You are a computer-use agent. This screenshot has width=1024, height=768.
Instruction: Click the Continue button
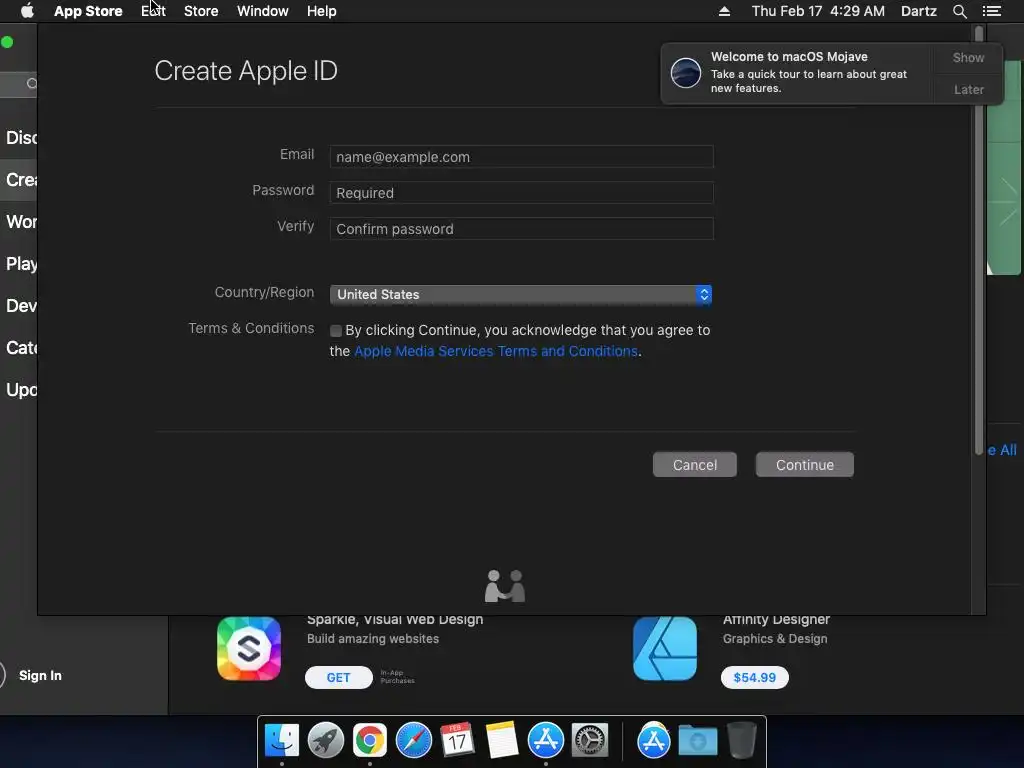tap(805, 464)
